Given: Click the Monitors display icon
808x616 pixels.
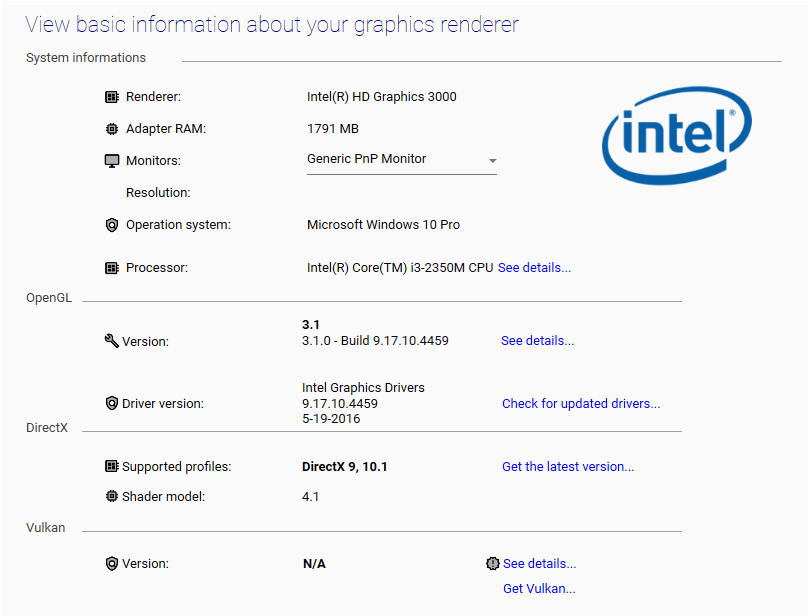Looking at the screenshot, I should [x=112, y=161].
